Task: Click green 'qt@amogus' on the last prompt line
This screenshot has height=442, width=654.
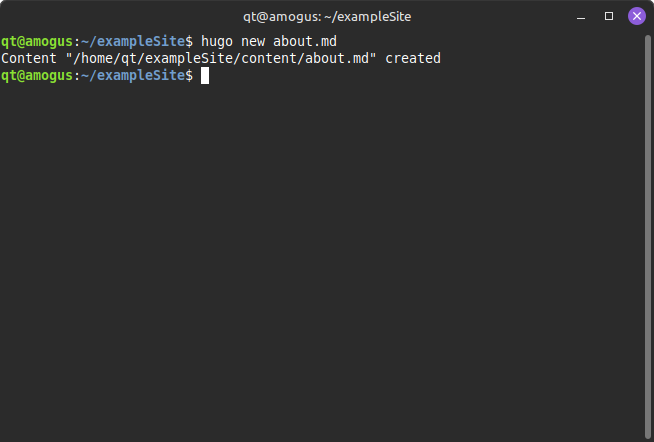Action: (x=37, y=76)
